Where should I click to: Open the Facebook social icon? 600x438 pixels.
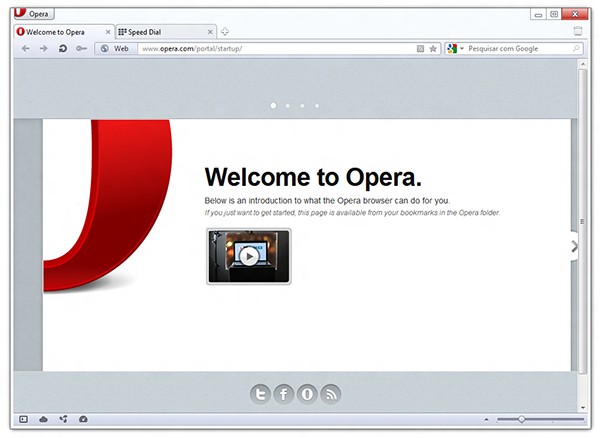click(284, 394)
